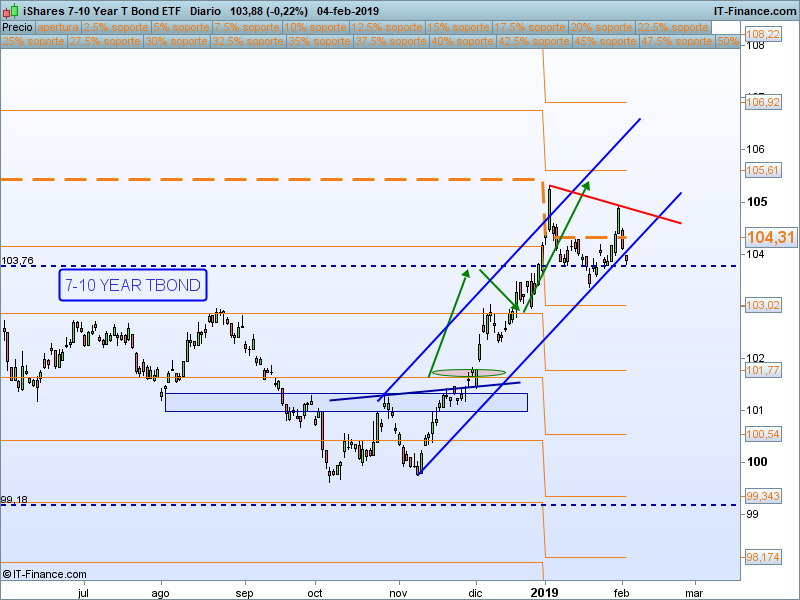Viewport: 800px width, 600px height.
Task: Select the 7-10 YEAR TBOND text box
Action: tap(133, 285)
